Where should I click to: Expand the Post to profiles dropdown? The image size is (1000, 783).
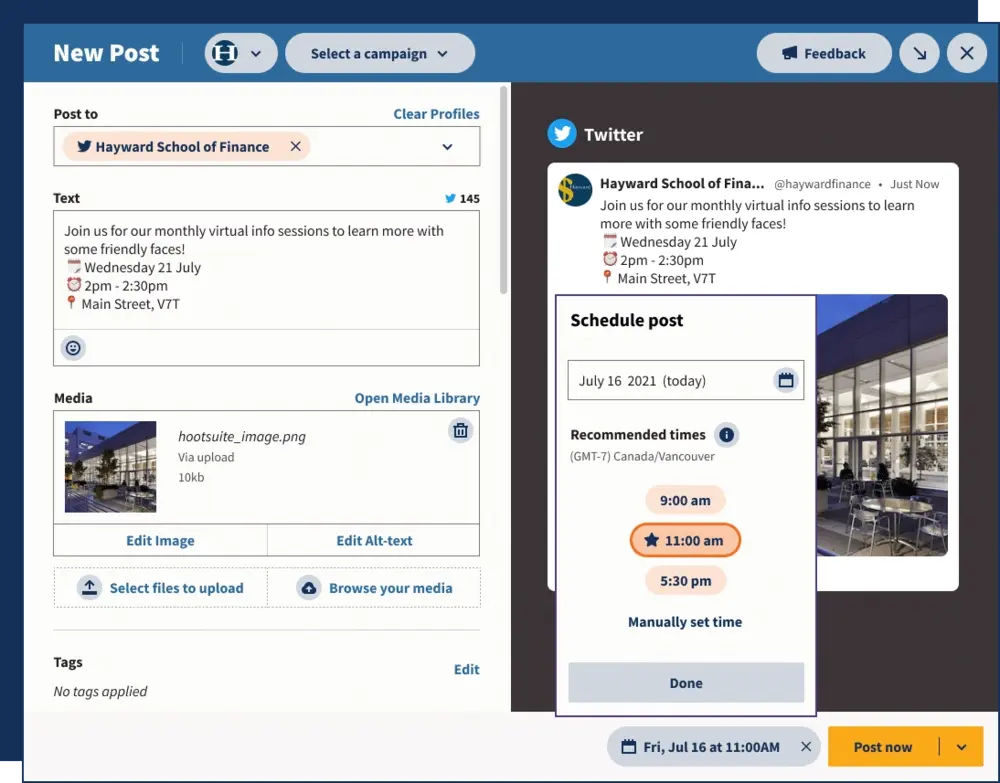coord(445,146)
